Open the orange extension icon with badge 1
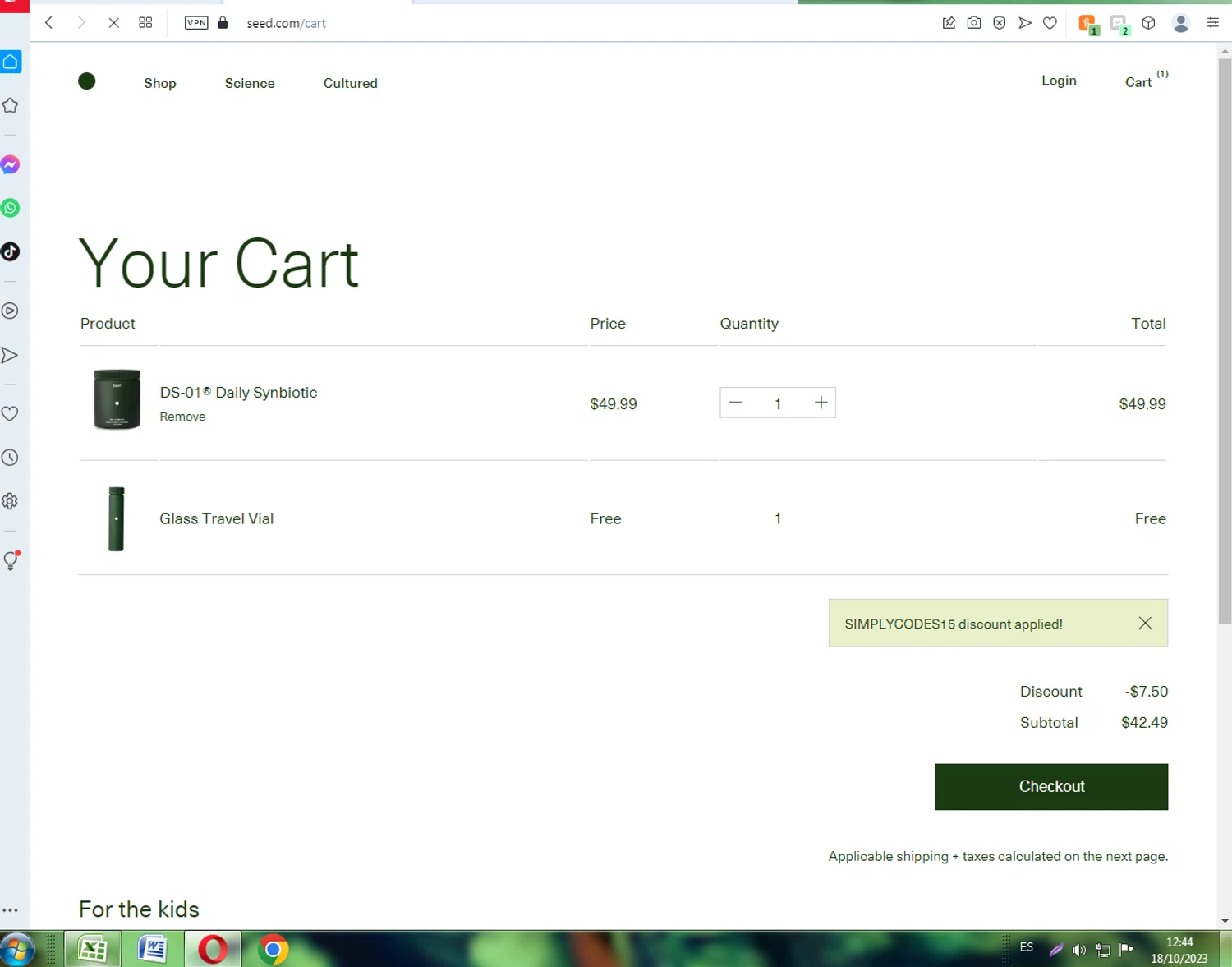1232x967 pixels. click(1087, 24)
